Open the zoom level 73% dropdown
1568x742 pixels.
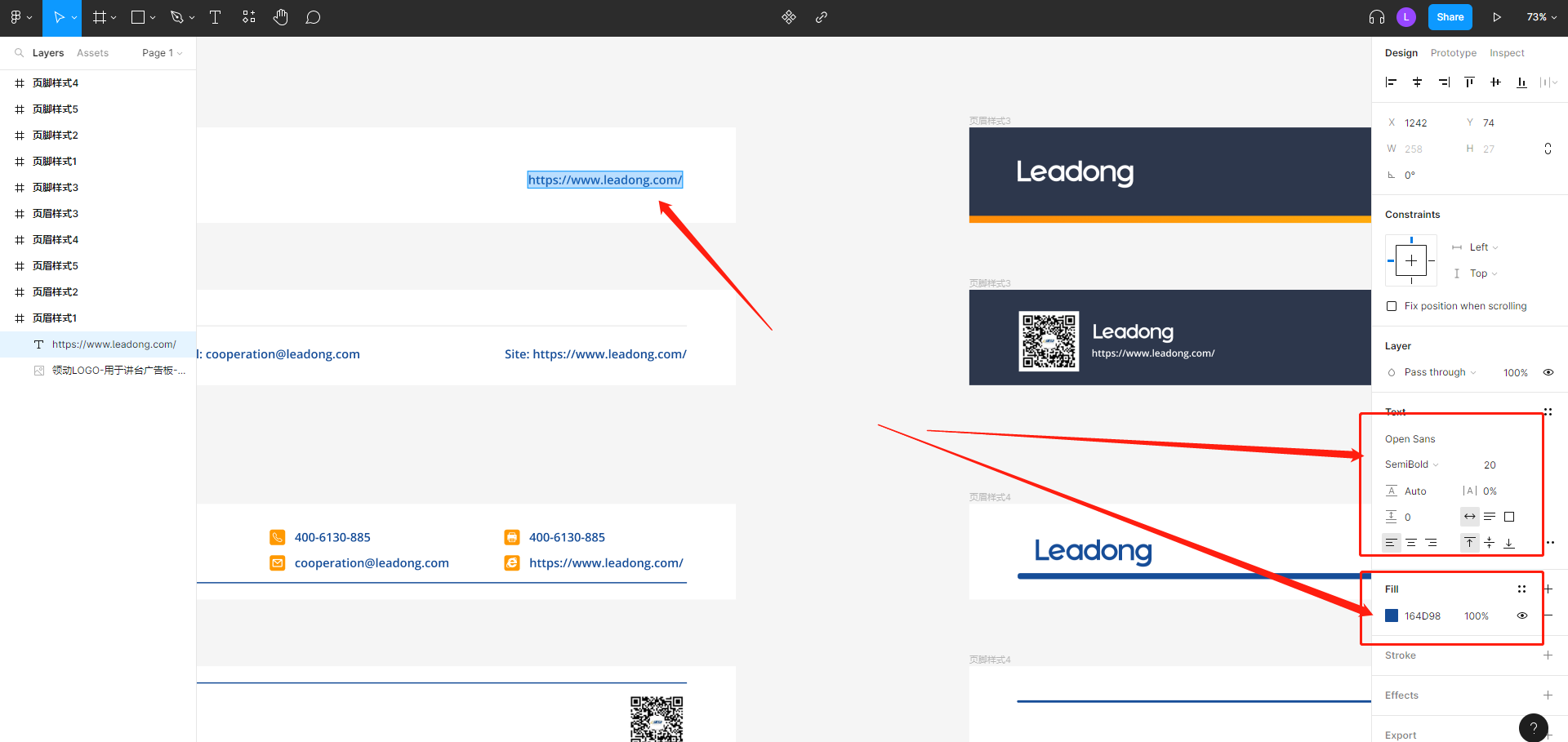click(x=1541, y=17)
